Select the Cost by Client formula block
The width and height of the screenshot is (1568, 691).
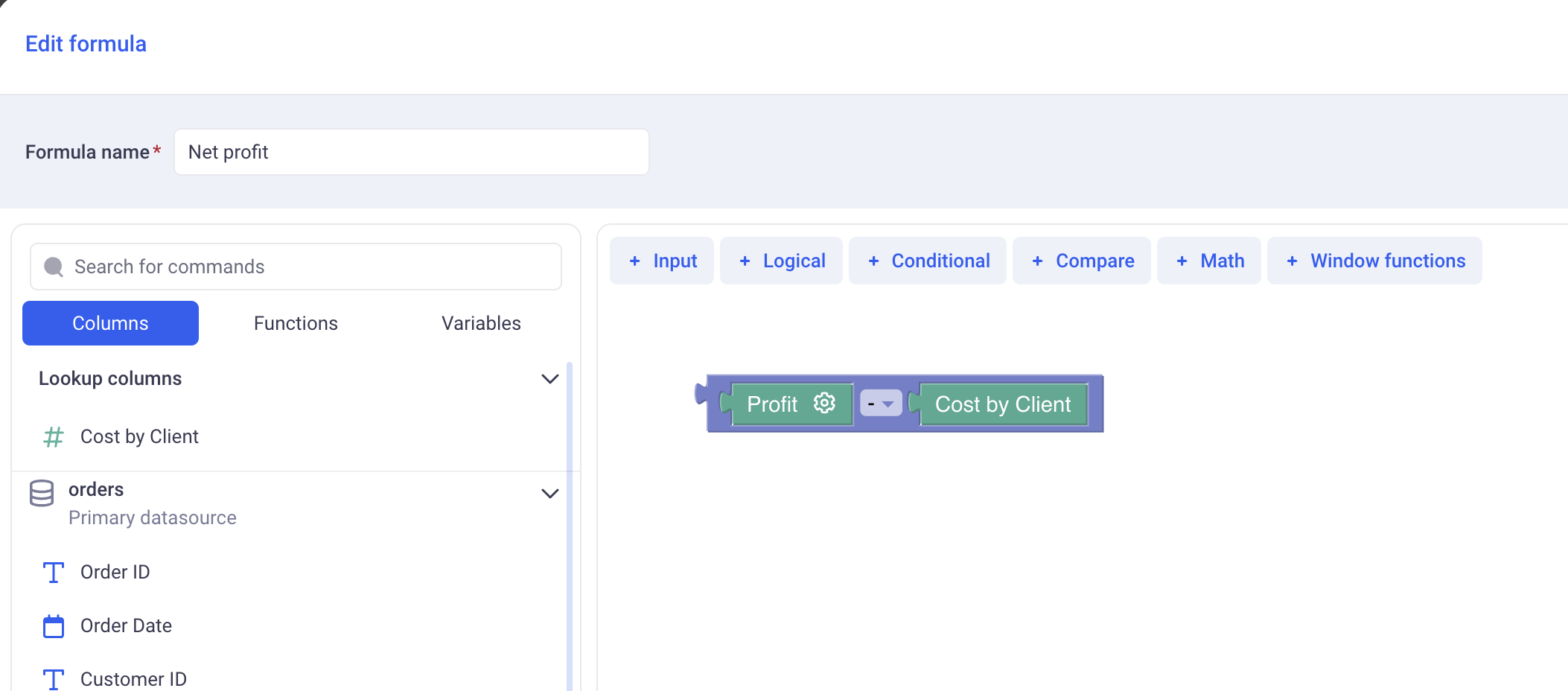pos(1002,404)
